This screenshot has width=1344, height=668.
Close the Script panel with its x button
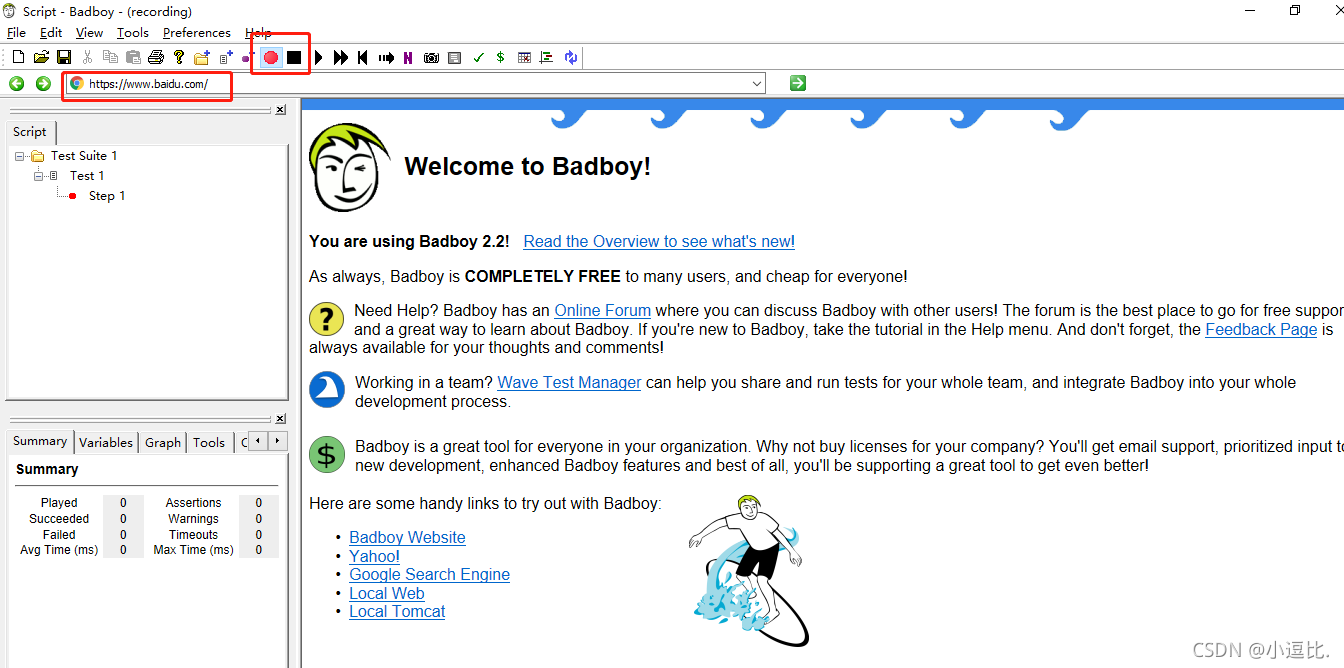pos(280,110)
